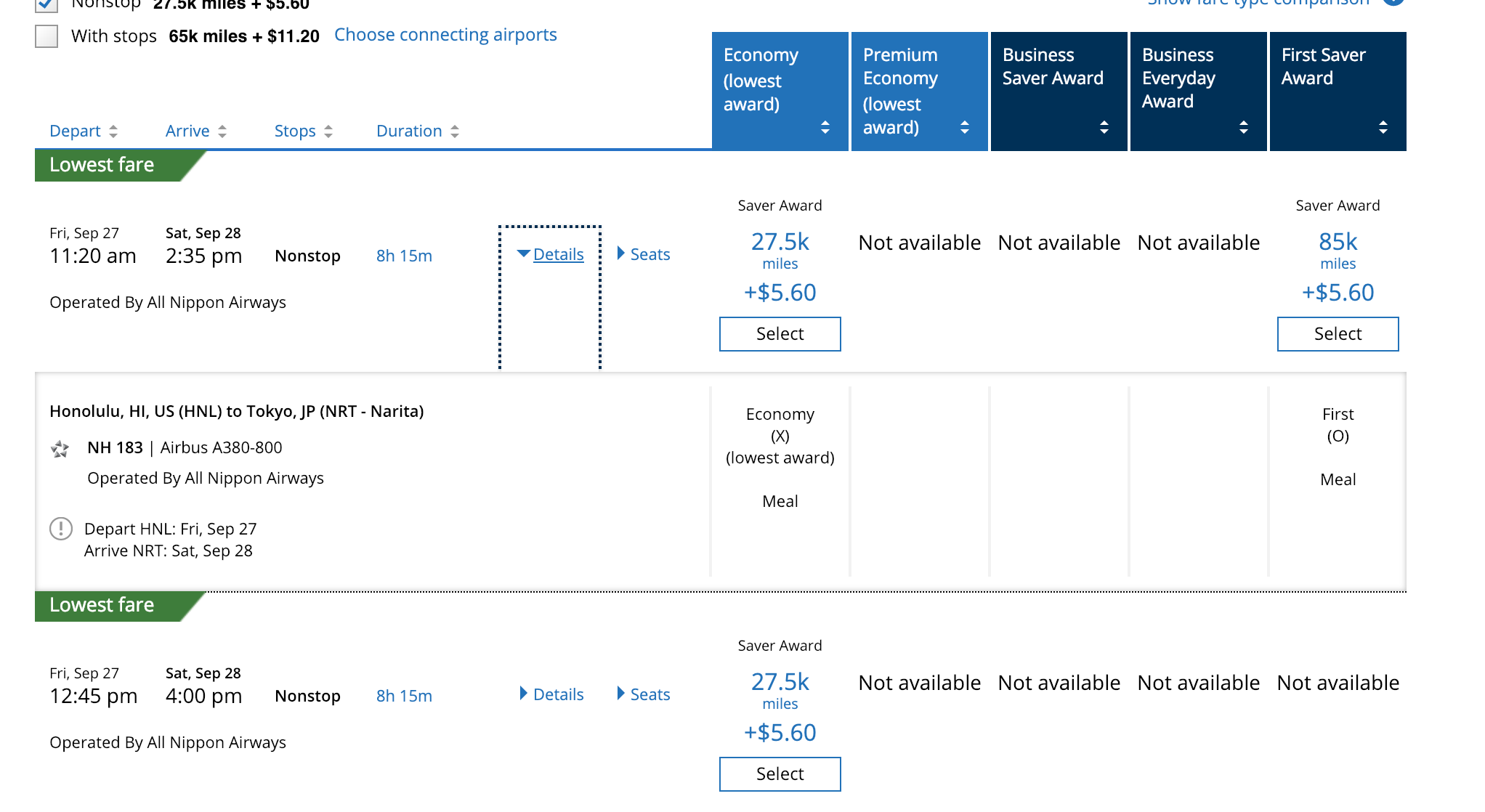Click the sort arrows icon in First Saver Award header
The width and height of the screenshot is (1485, 812).
click(1383, 127)
